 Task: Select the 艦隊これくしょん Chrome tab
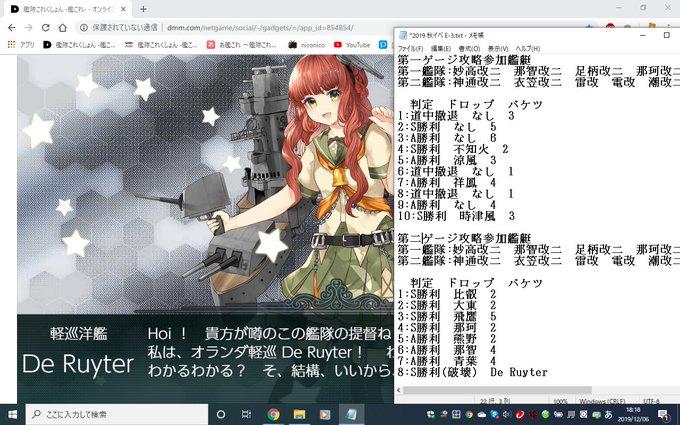coord(68,9)
